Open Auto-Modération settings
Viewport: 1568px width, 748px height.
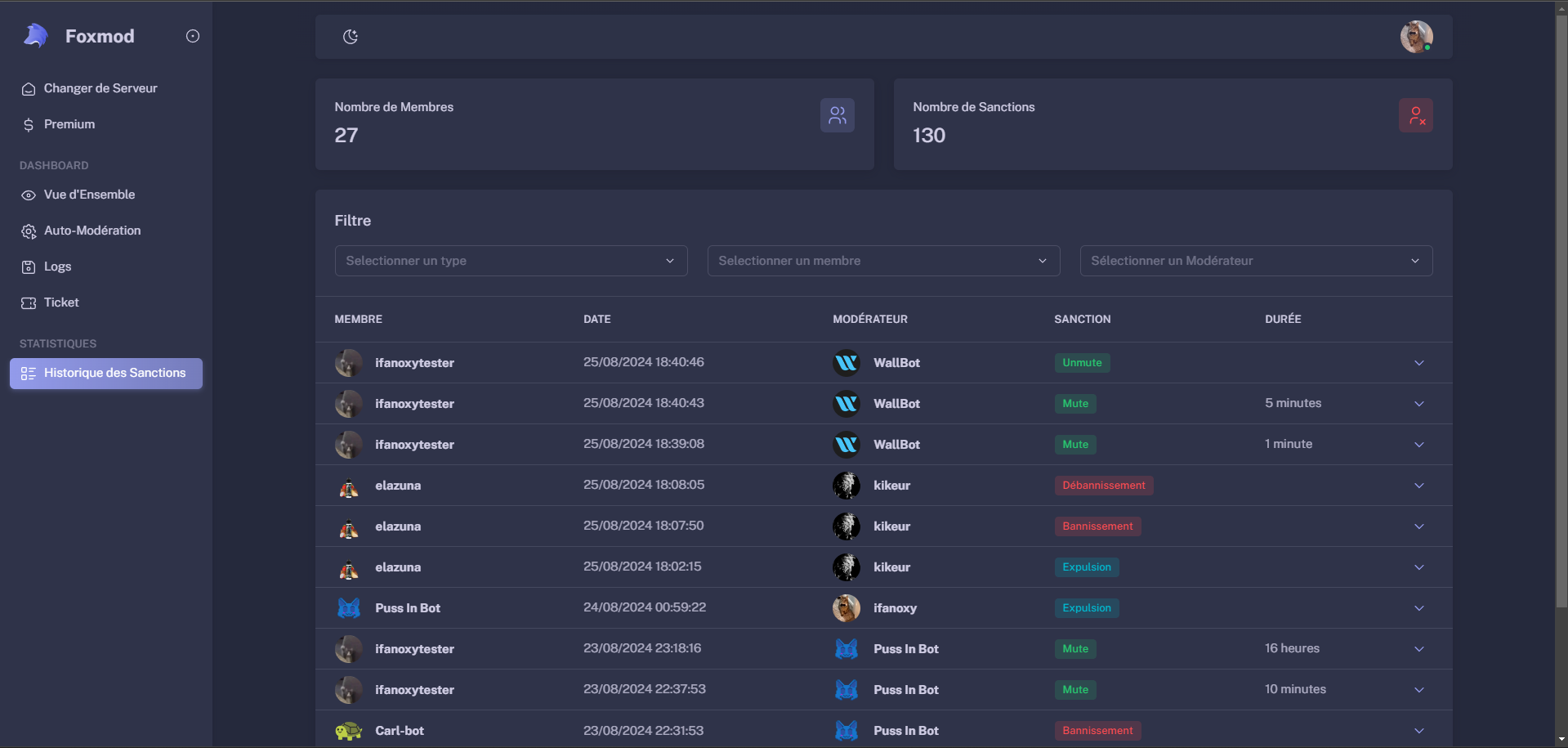92,231
